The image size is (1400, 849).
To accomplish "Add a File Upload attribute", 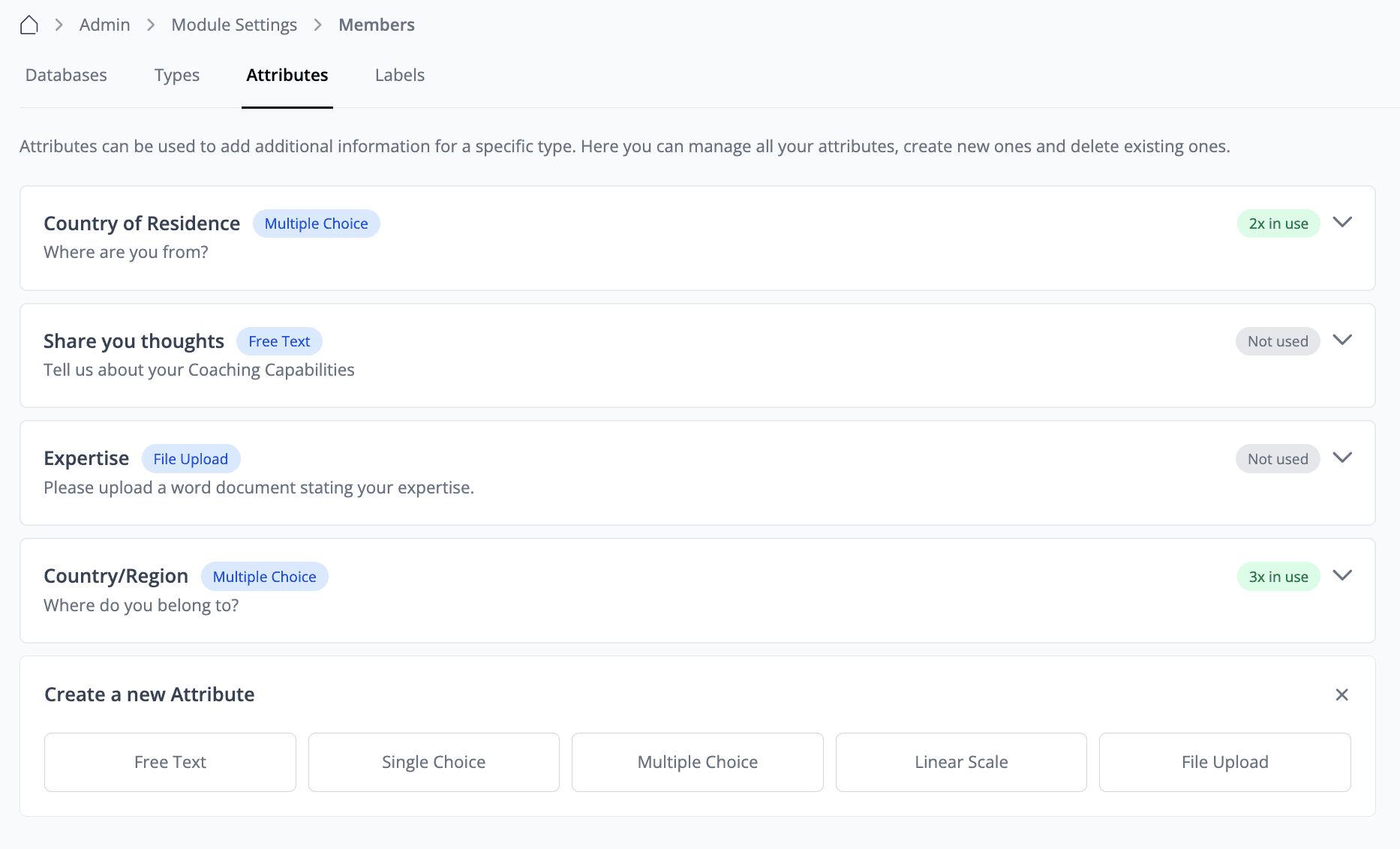I will 1224,762.
